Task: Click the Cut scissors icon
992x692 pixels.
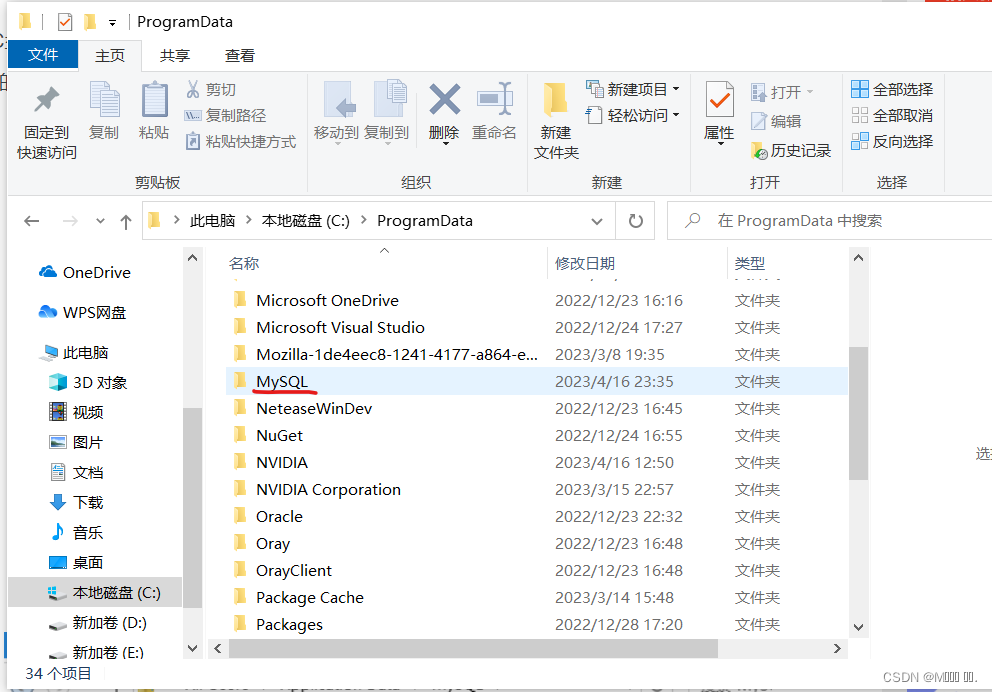Action: [193, 89]
